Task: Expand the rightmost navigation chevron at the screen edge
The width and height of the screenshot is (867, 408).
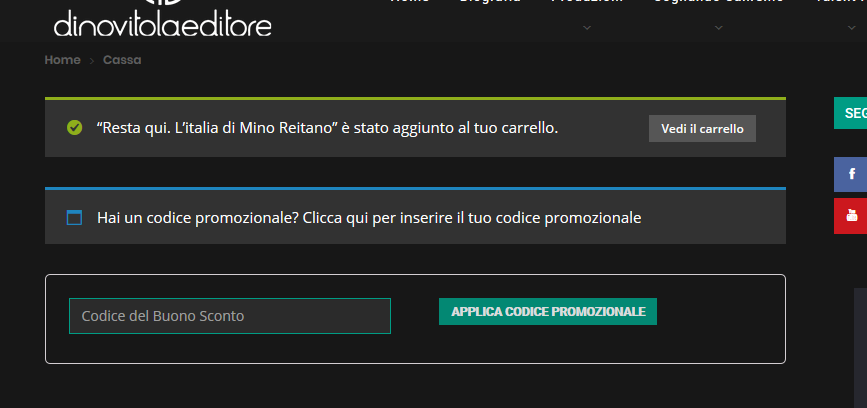Action: click(852, 28)
